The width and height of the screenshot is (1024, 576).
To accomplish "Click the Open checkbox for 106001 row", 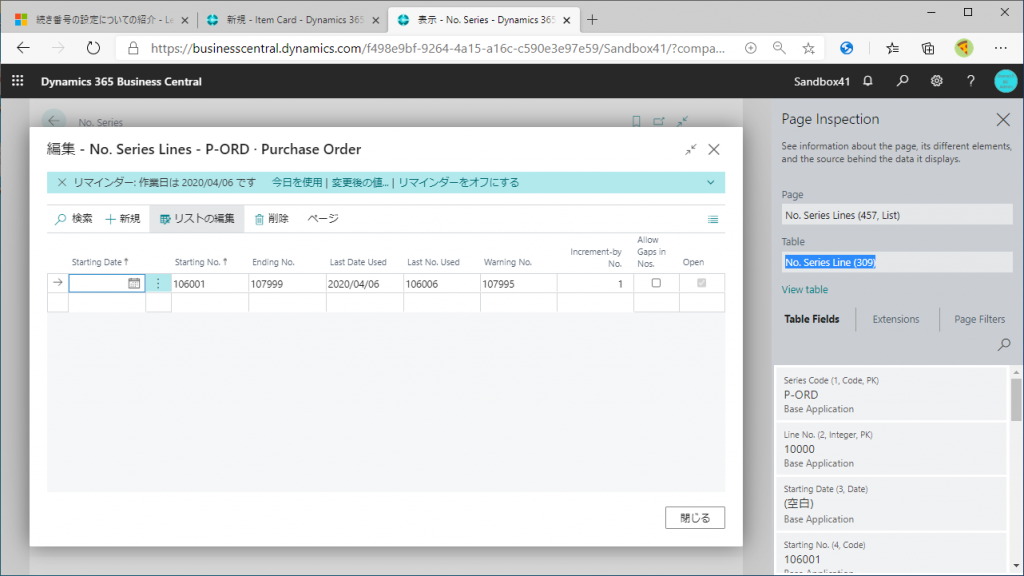I will tap(701, 283).
